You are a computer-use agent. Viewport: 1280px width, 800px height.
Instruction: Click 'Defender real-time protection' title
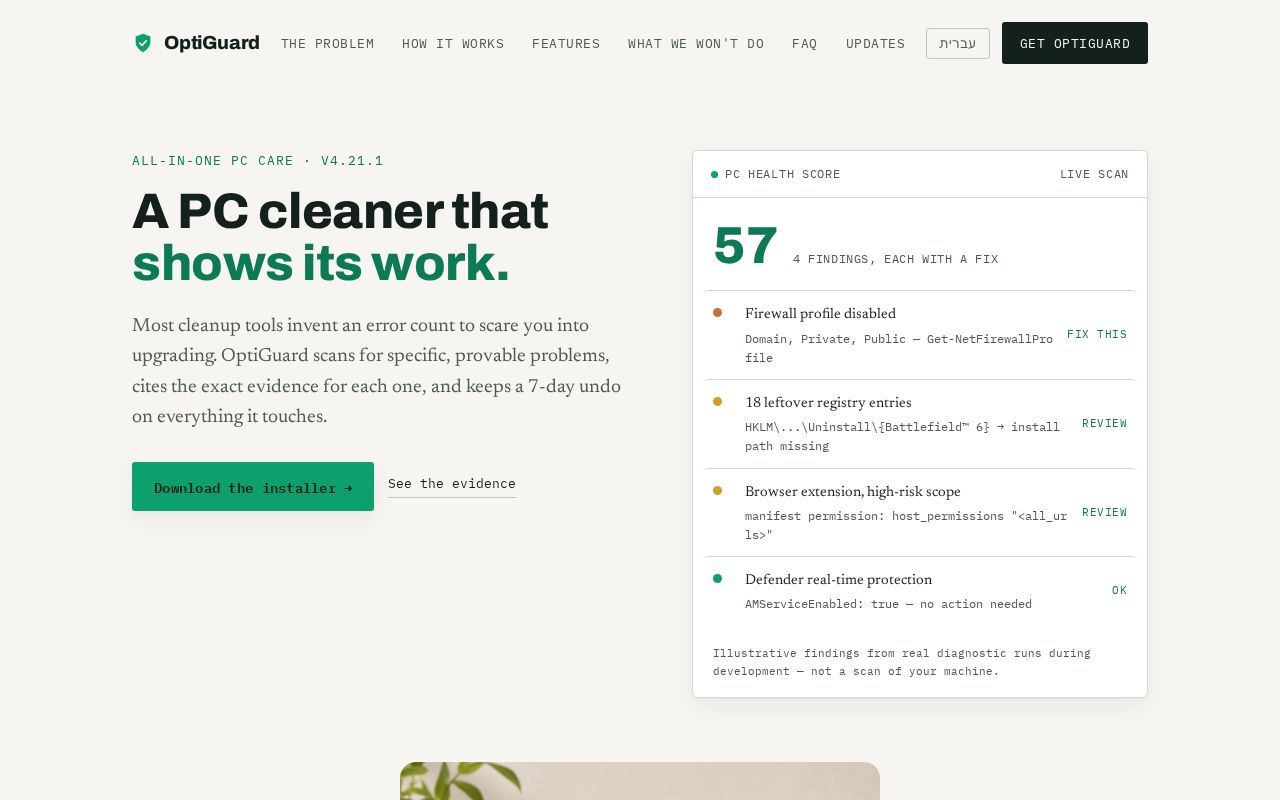click(838, 580)
